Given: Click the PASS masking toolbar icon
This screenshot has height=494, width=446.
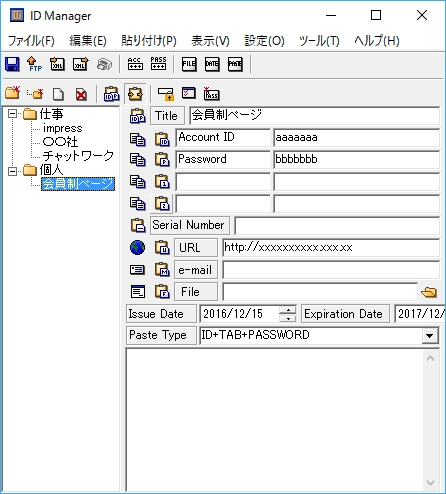Looking at the screenshot, I should (x=158, y=63).
